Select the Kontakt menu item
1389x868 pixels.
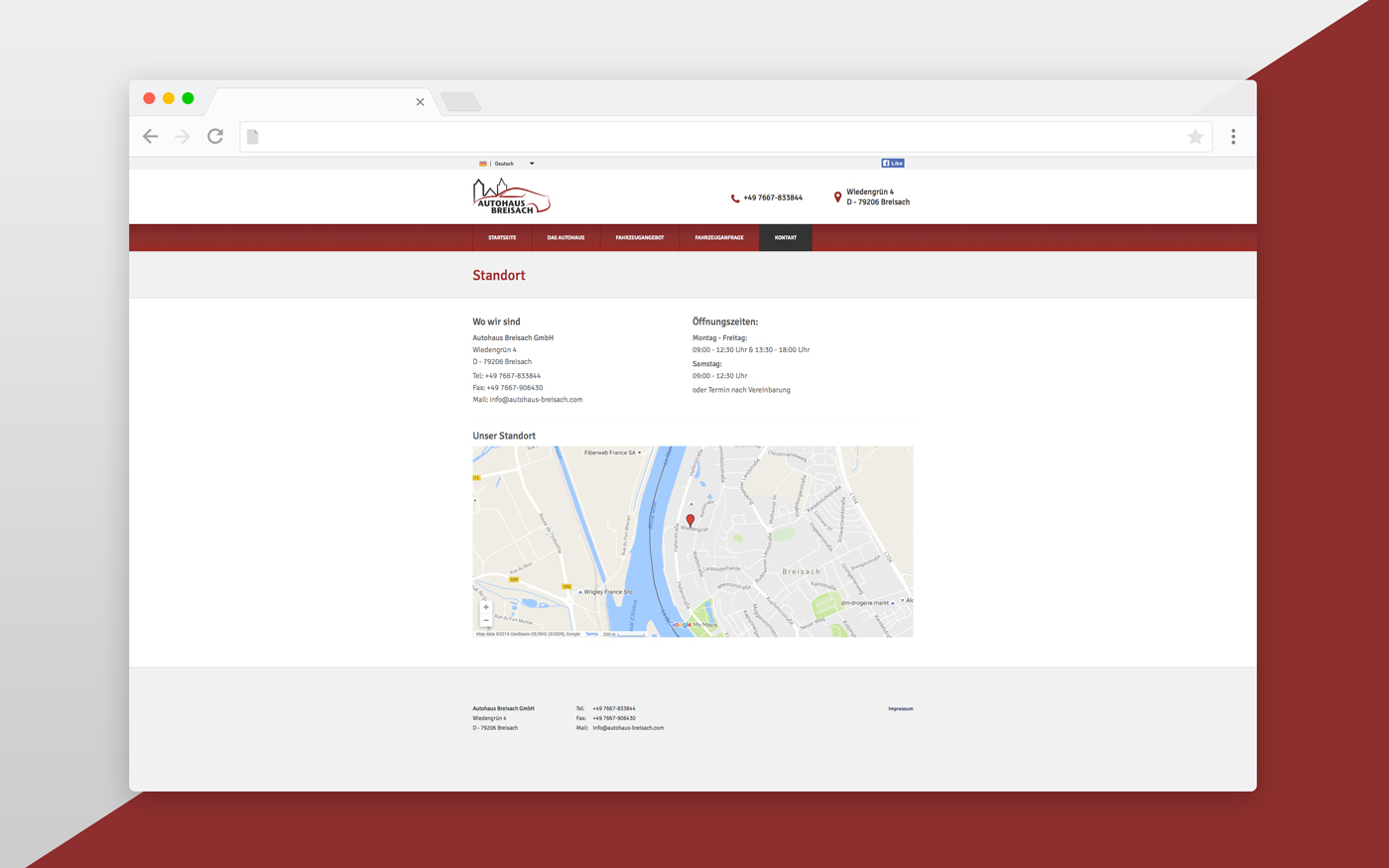786,238
